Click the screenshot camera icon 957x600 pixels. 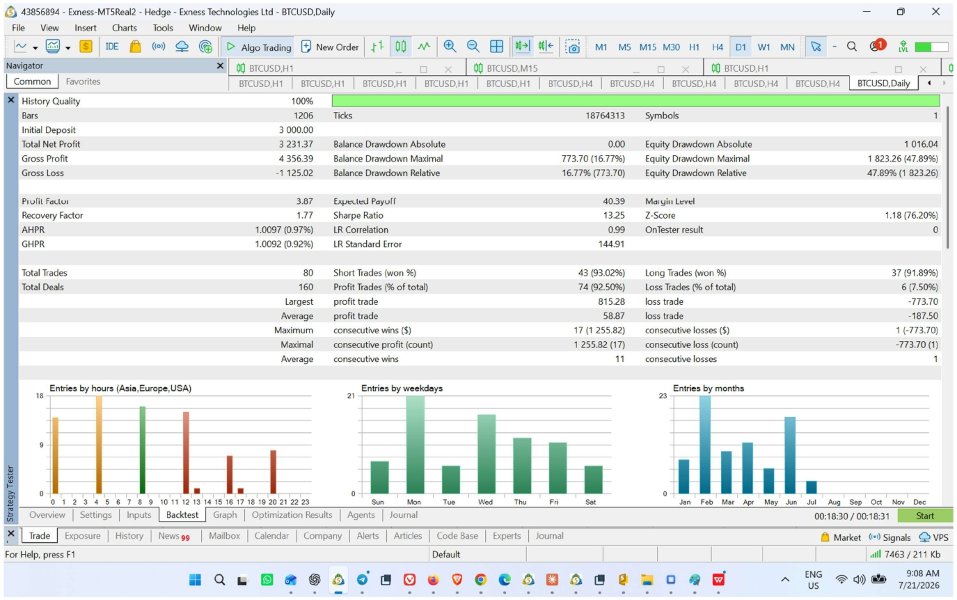pyautogui.click(x=572, y=46)
